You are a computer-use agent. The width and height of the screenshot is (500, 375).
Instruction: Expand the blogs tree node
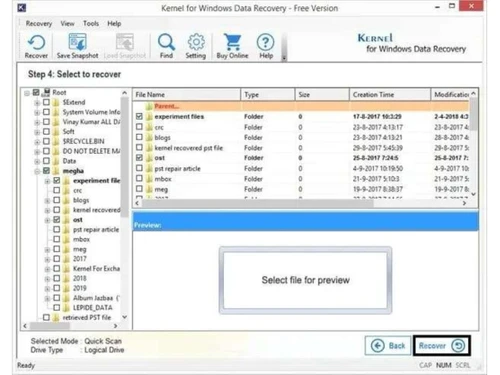click(47, 201)
